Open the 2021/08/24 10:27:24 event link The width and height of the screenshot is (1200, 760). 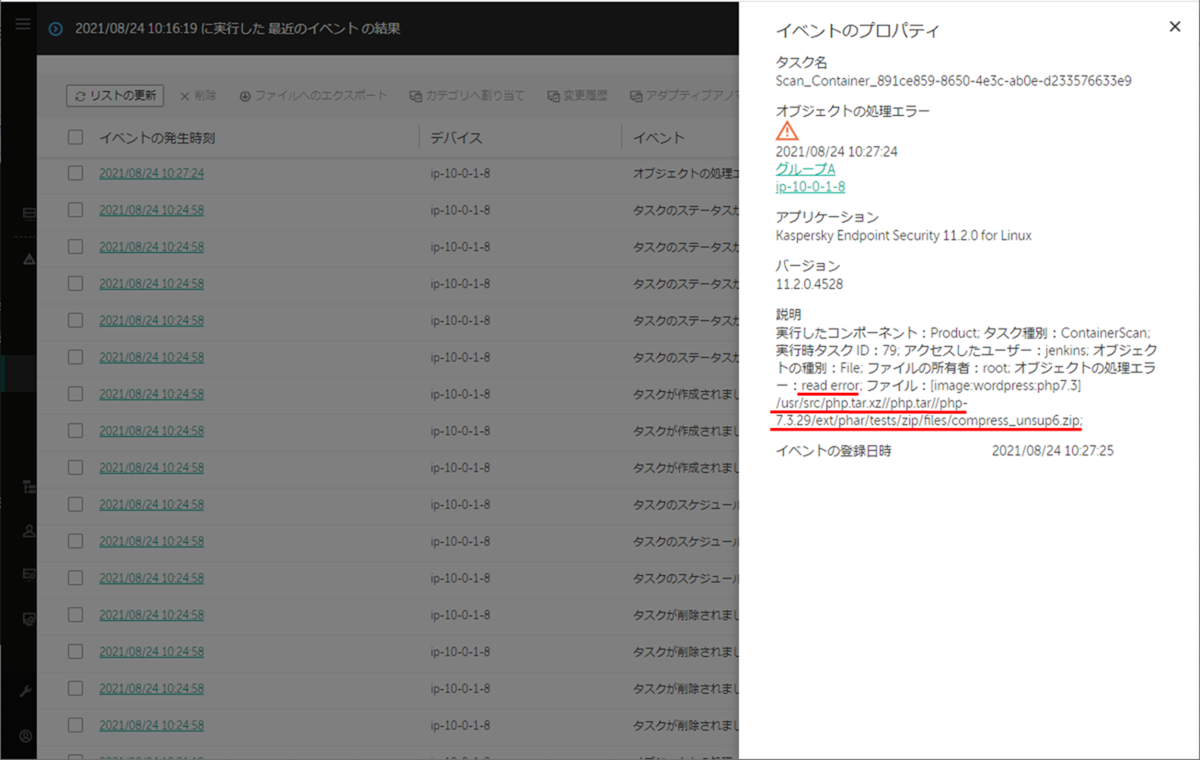click(151, 173)
